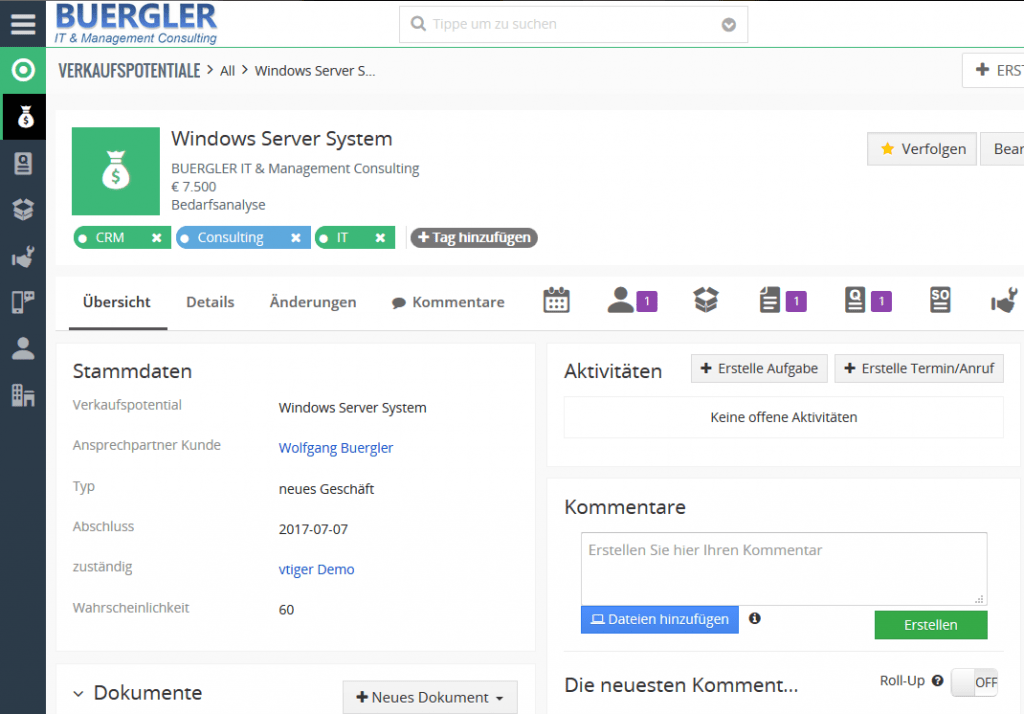Open the building organizations sidebar icon
This screenshot has width=1024, height=714.
click(23, 395)
